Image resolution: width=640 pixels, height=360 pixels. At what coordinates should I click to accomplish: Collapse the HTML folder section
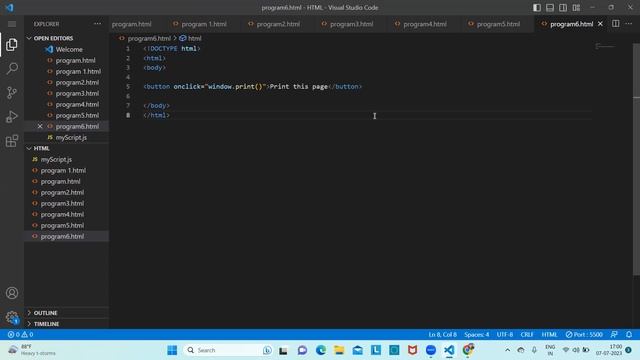pos(66,148)
